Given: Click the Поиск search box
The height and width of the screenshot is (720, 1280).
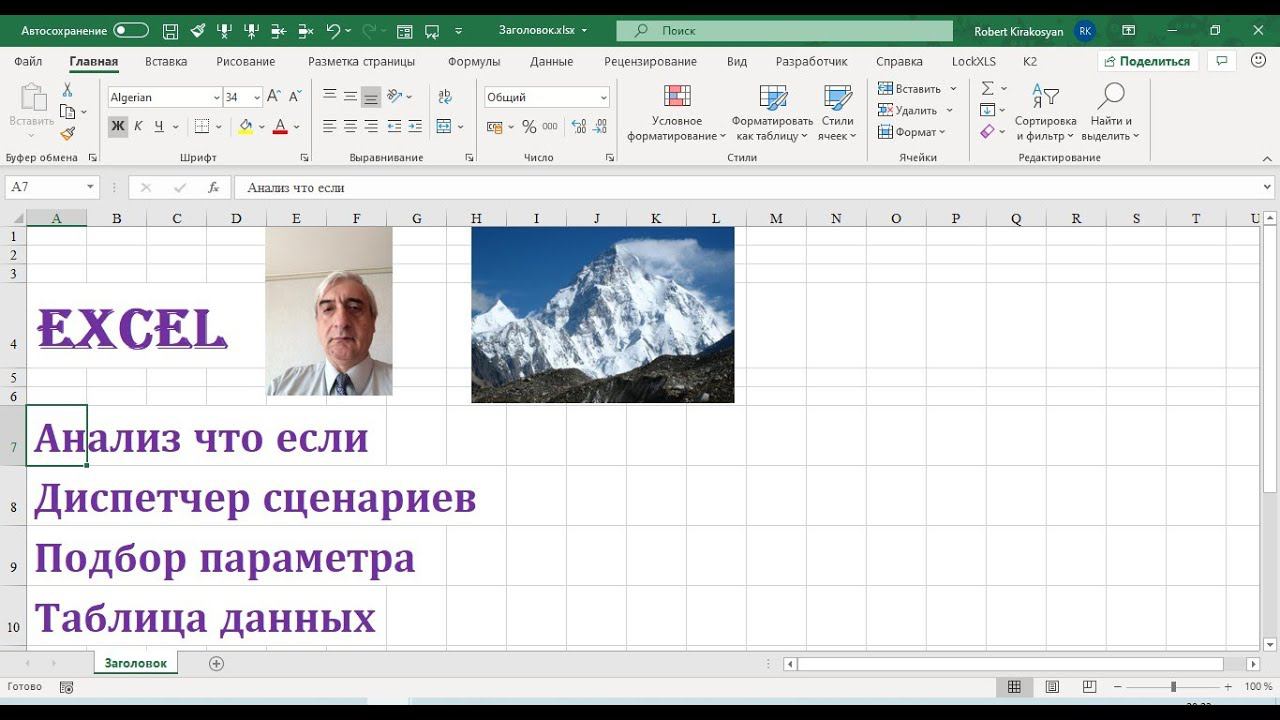Looking at the screenshot, I should click(x=785, y=31).
